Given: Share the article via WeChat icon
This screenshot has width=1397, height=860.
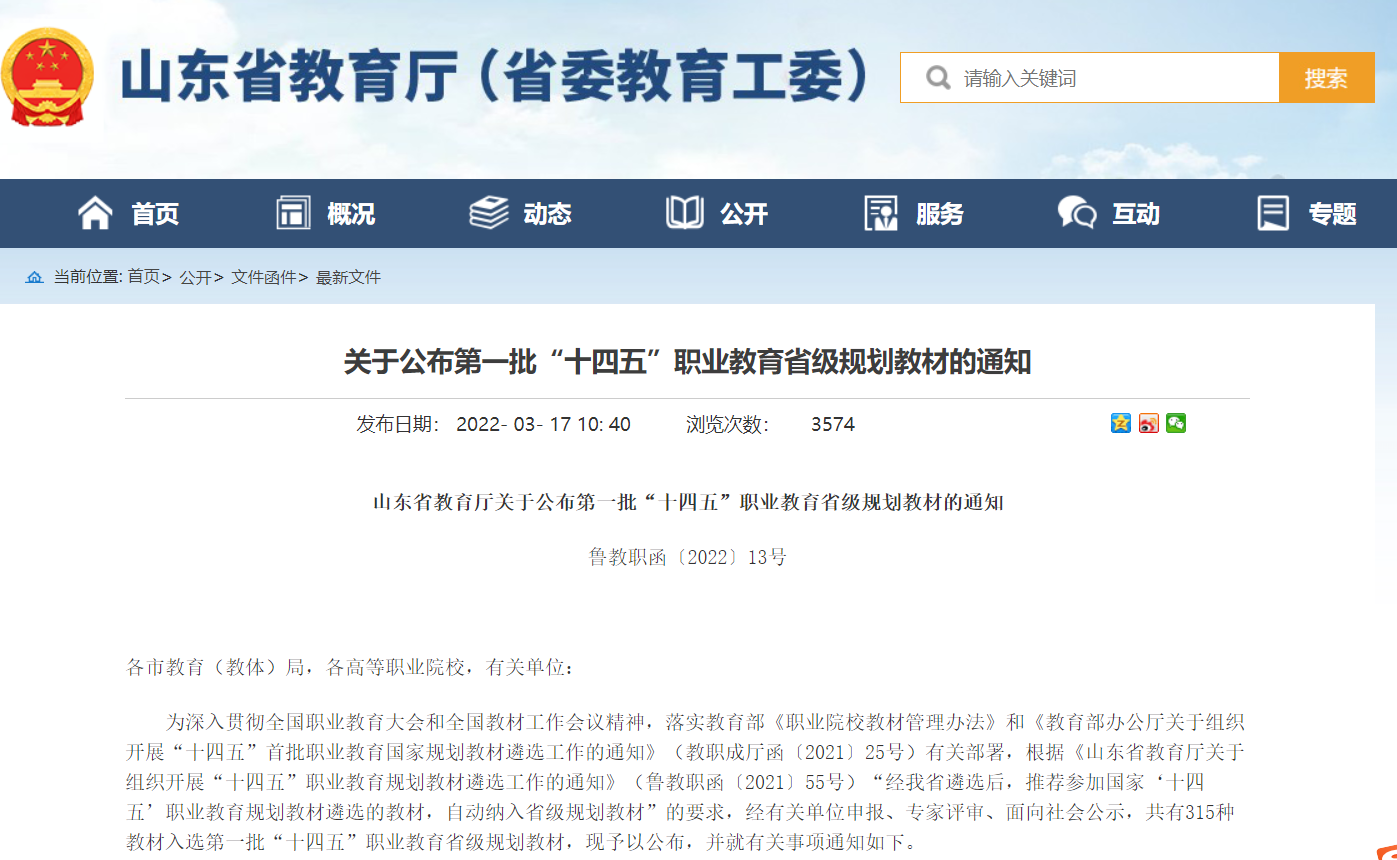Looking at the screenshot, I should [x=1176, y=423].
